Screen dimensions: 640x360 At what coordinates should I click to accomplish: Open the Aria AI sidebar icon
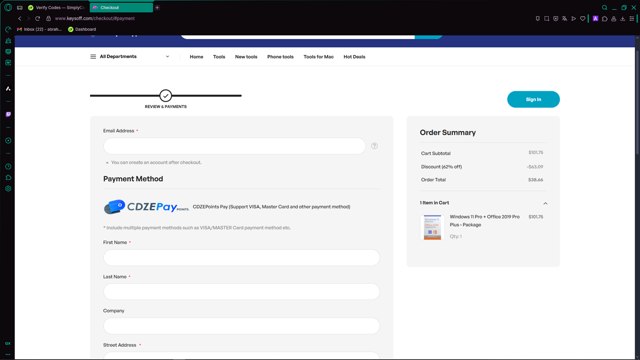point(8,89)
